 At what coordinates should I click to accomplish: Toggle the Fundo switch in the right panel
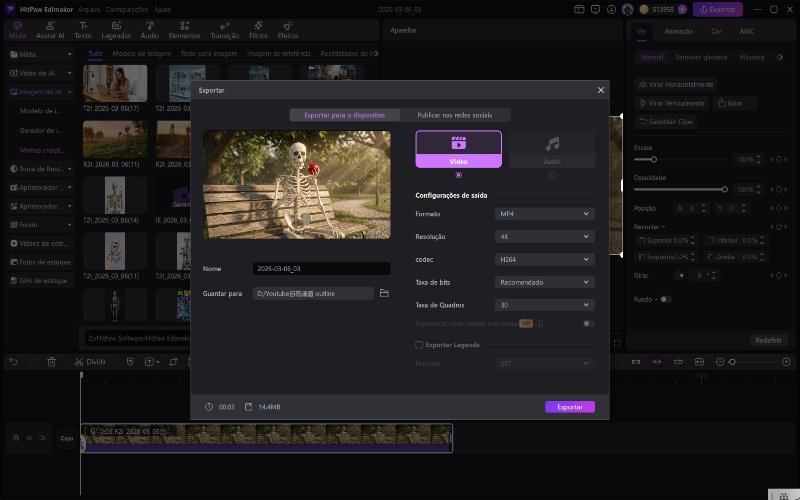tap(664, 299)
